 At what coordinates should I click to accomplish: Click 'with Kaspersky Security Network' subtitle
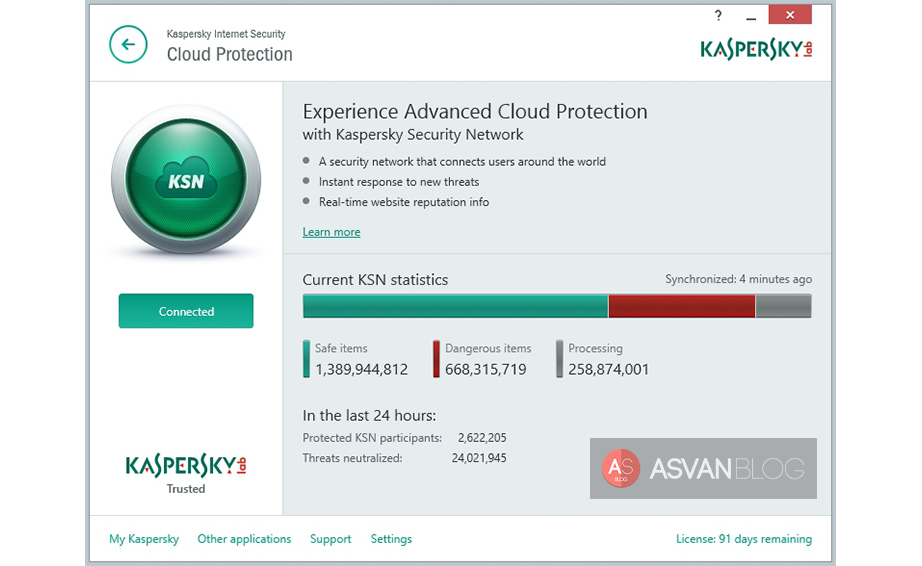[413, 135]
